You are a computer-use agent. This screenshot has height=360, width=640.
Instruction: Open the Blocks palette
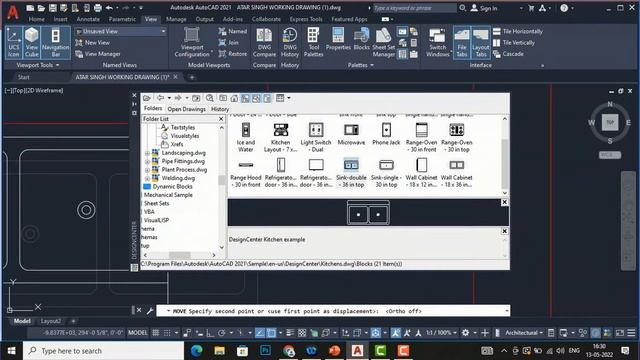[362, 40]
